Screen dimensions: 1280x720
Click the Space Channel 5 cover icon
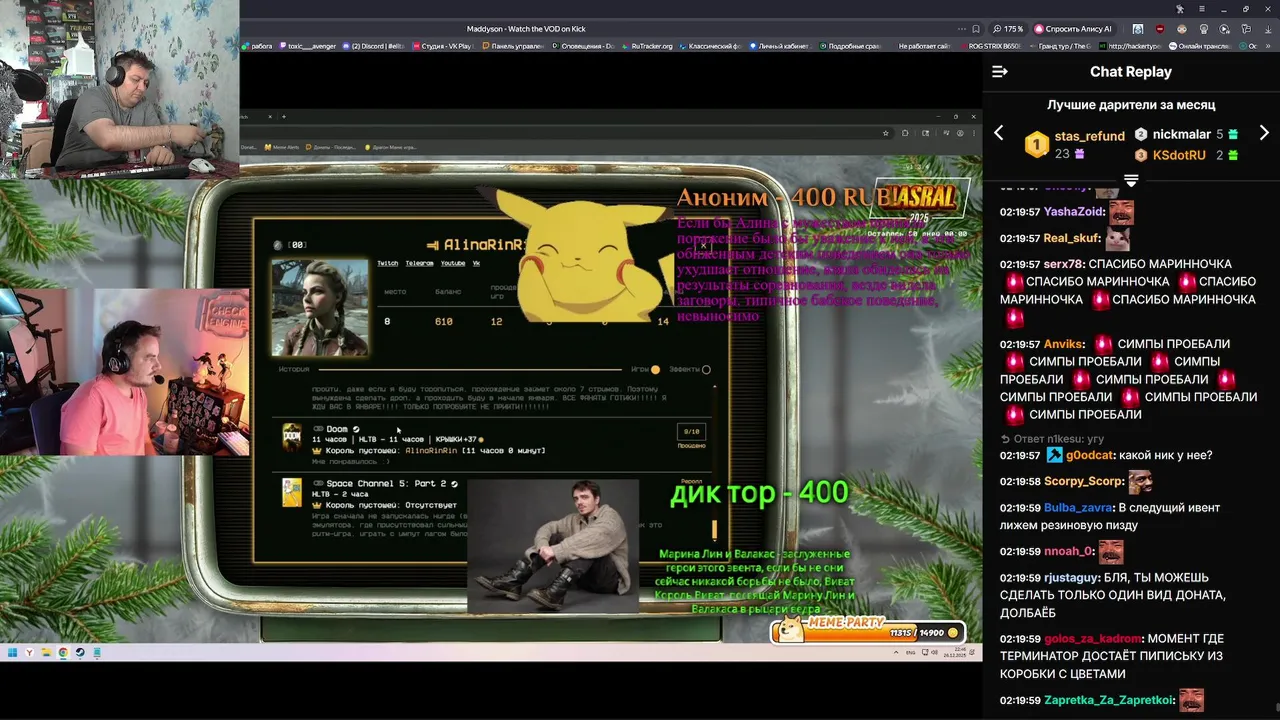pos(291,492)
